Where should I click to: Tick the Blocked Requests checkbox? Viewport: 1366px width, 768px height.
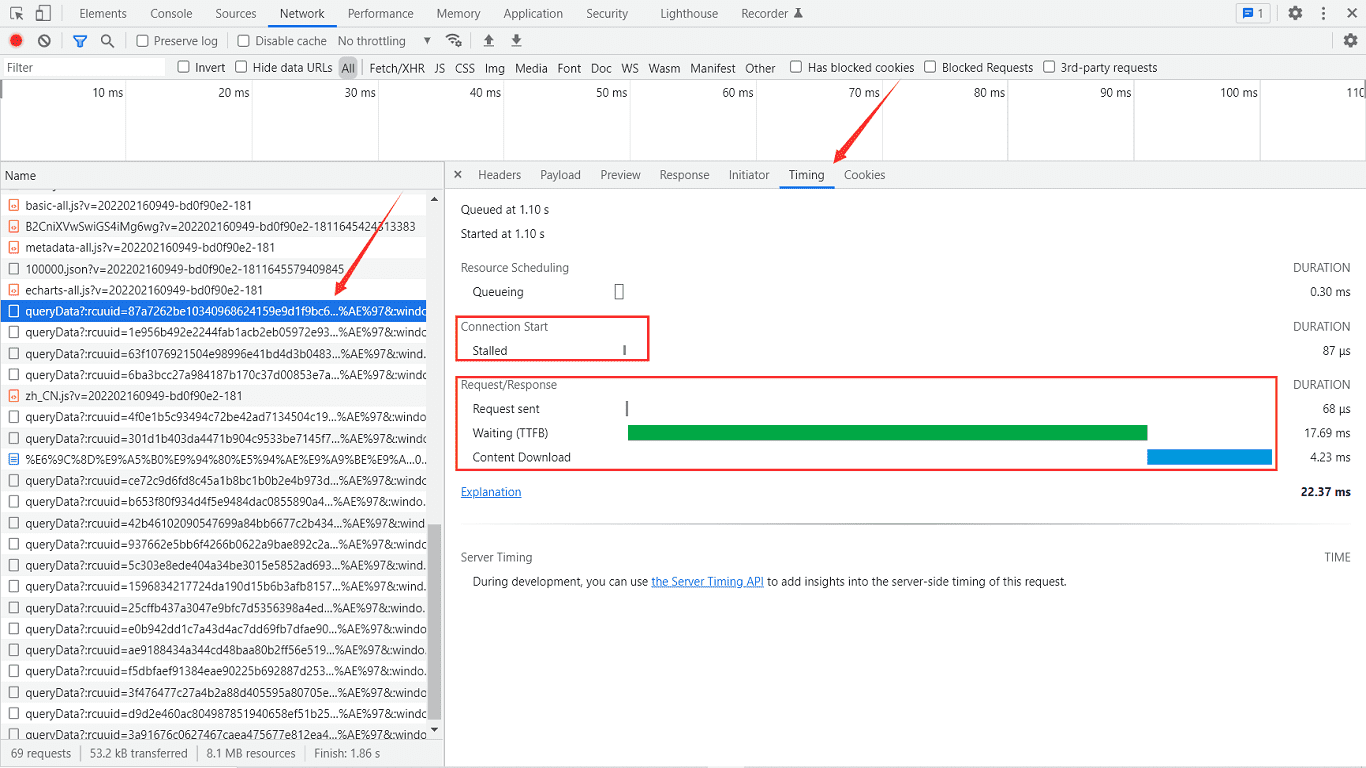[x=930, y=68]
